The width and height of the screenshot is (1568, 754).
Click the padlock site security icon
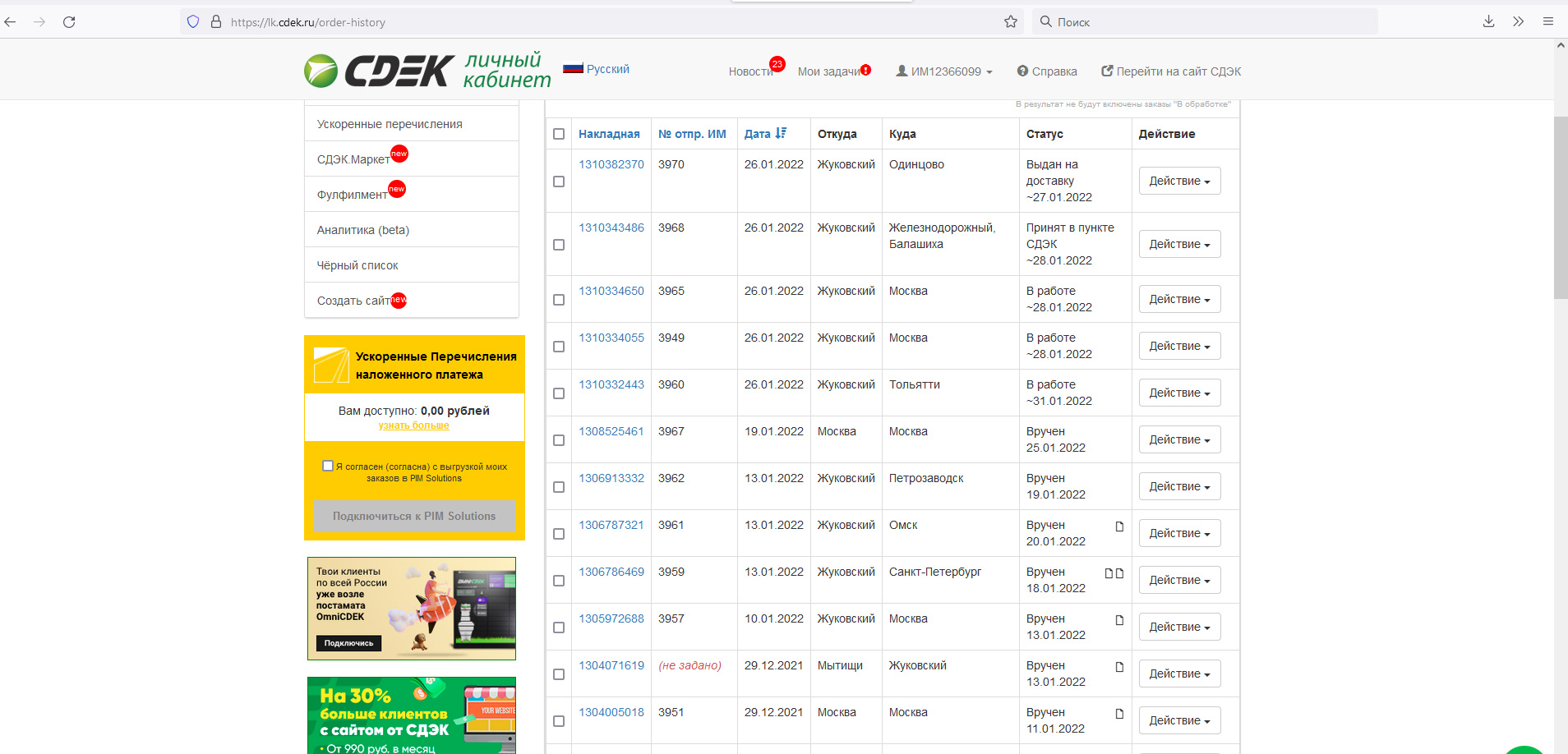[216, 22]
